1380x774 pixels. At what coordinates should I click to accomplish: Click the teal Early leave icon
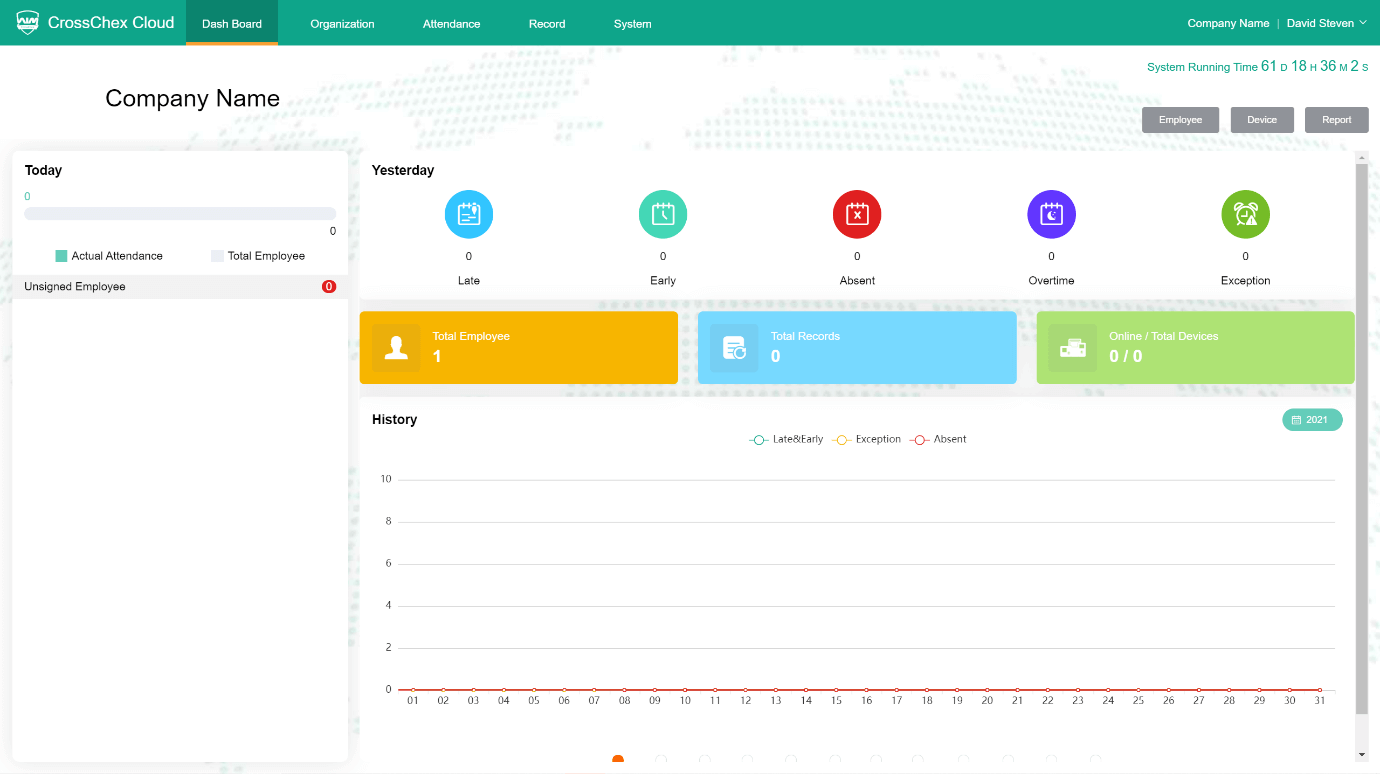[663, 214]
